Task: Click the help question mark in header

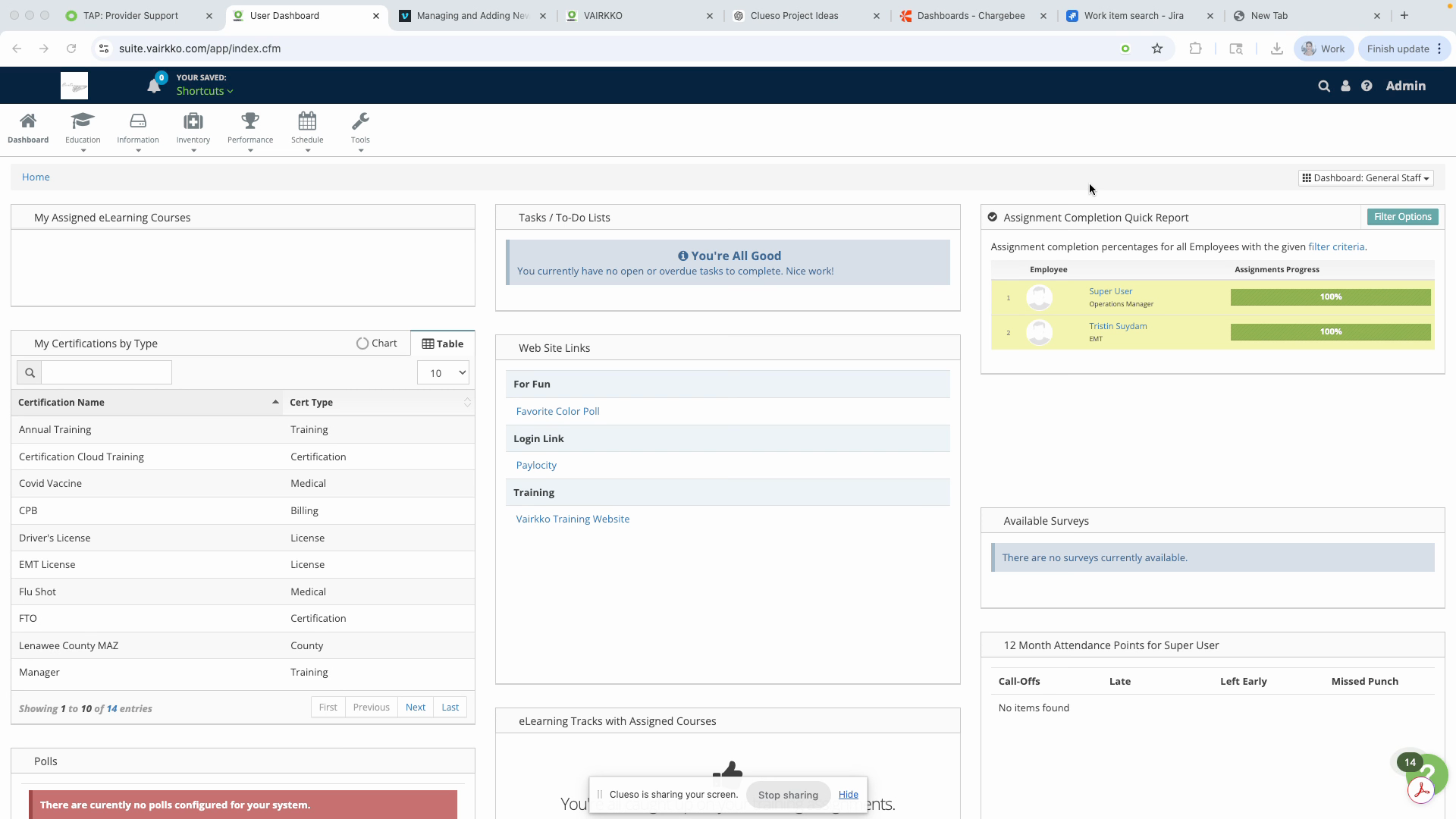Action: [1367, 86]
